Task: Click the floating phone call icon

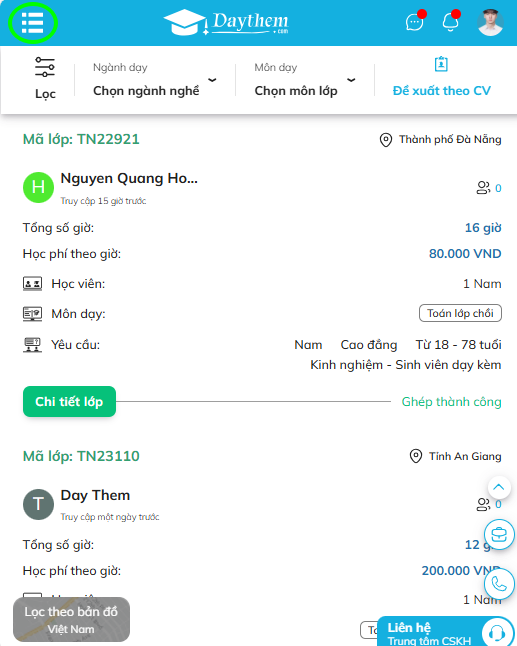Action: (499, 583)
